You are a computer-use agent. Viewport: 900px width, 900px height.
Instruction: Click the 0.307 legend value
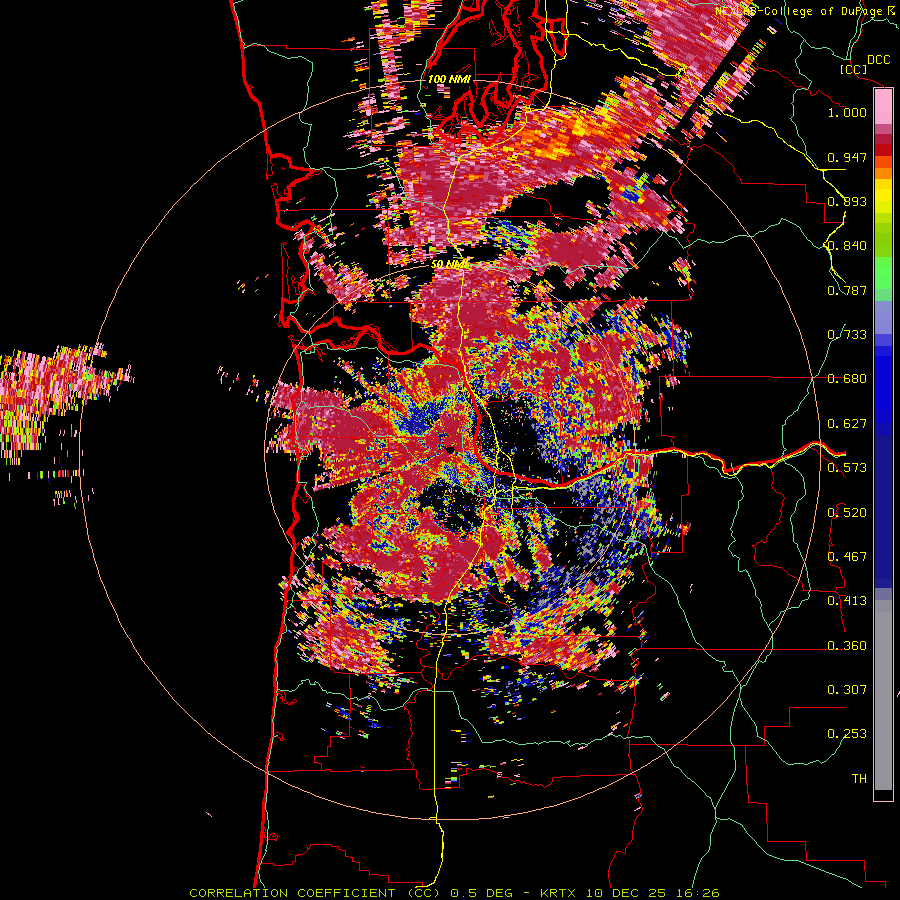847,690
